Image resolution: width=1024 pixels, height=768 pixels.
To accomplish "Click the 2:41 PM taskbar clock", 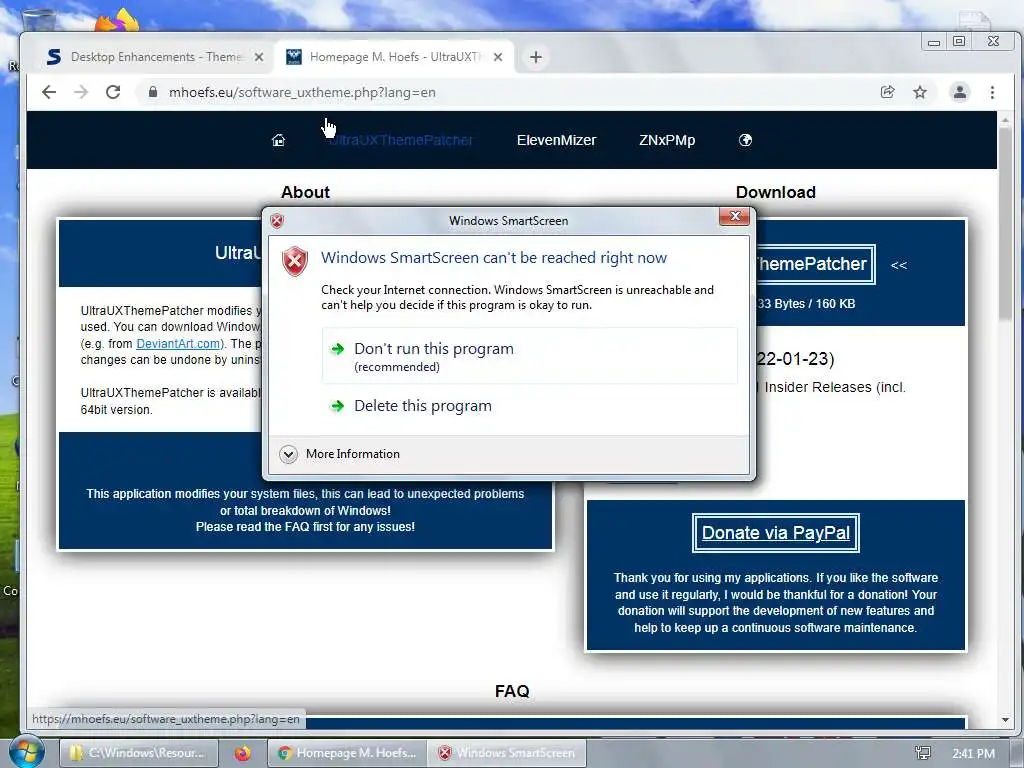I will tap(973, 754).
